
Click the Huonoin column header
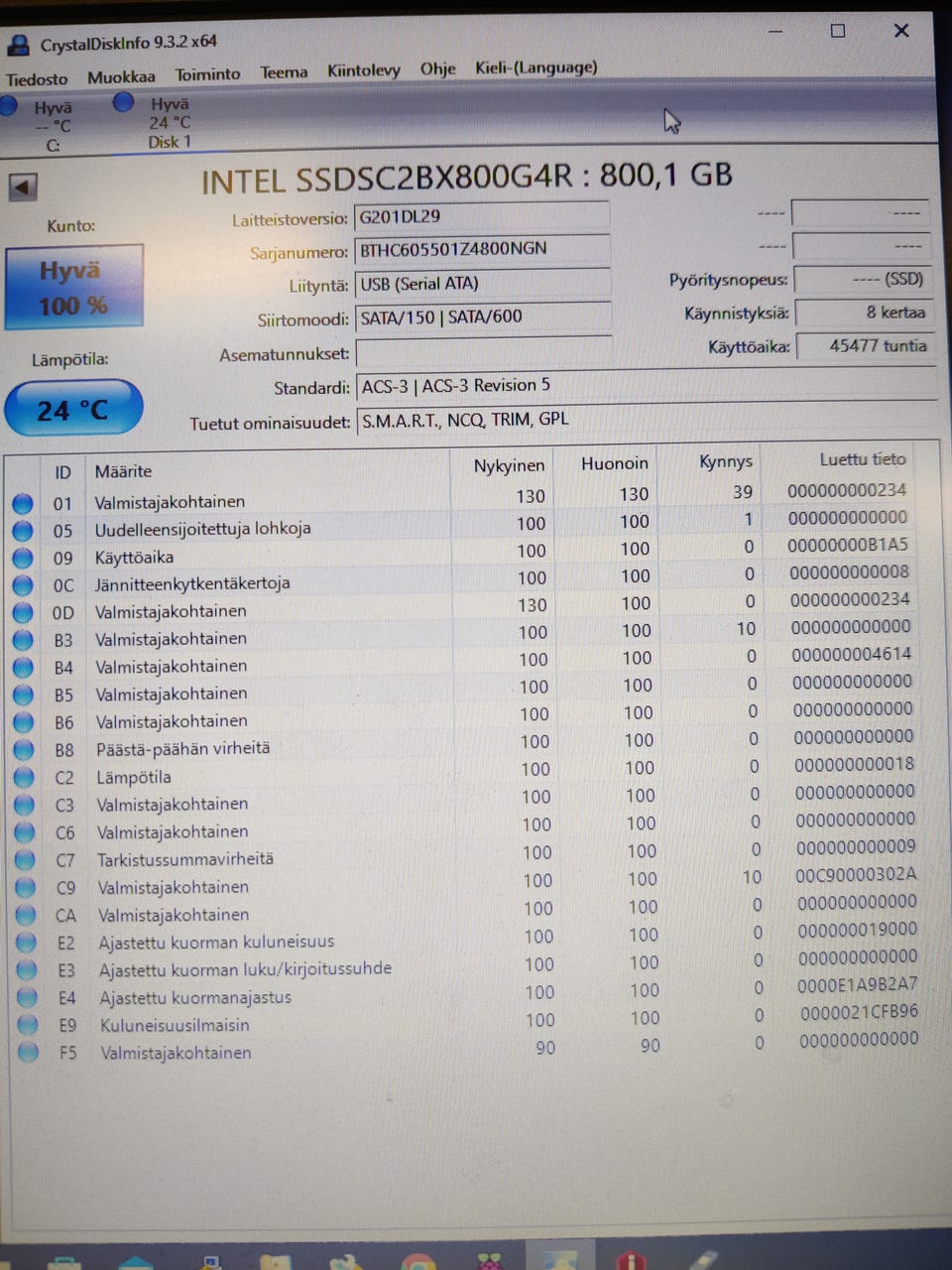click(x=615, y=463)
